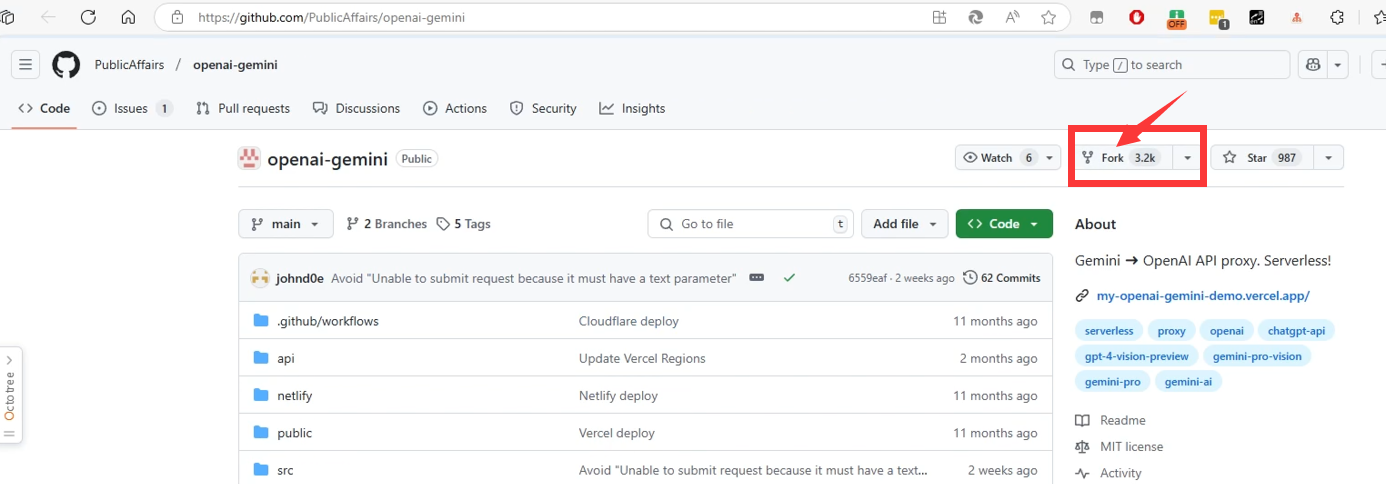The height and width of the screenshot is (484, 1386).
Task: Click the site lock icon in address bar
Action: coord(178,17)
